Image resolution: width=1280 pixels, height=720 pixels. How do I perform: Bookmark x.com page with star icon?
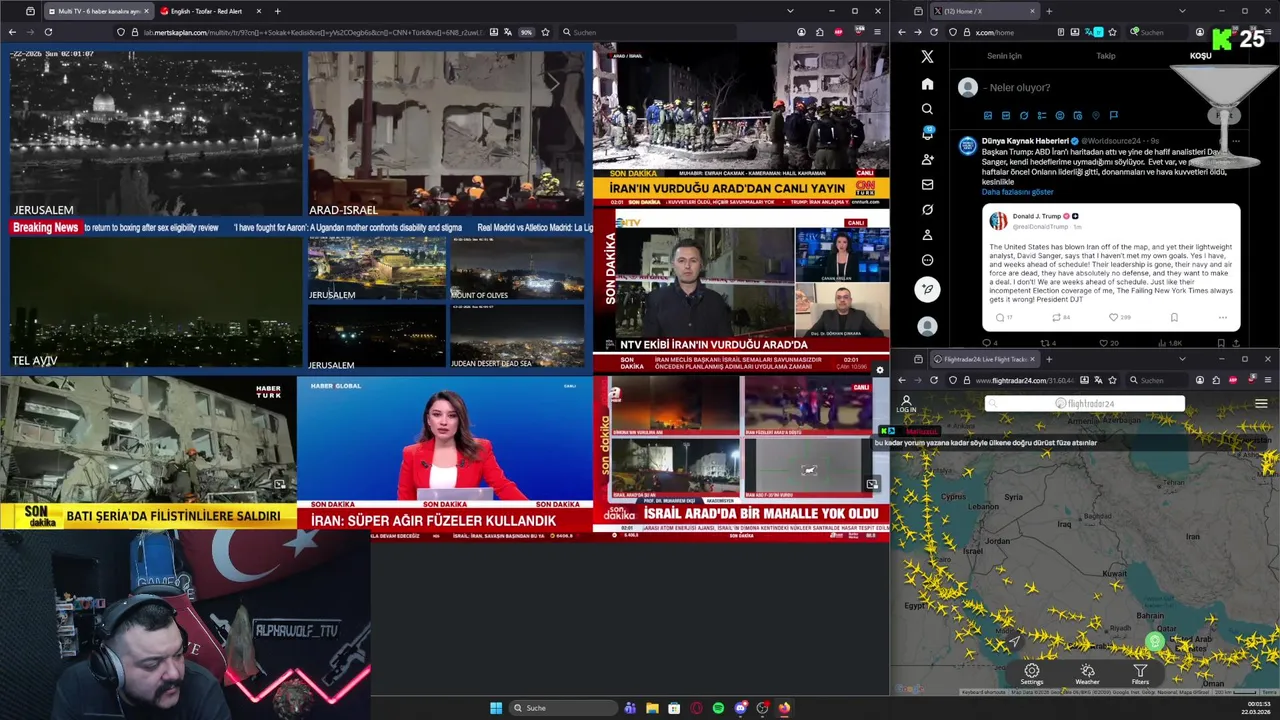point(1112,32)
